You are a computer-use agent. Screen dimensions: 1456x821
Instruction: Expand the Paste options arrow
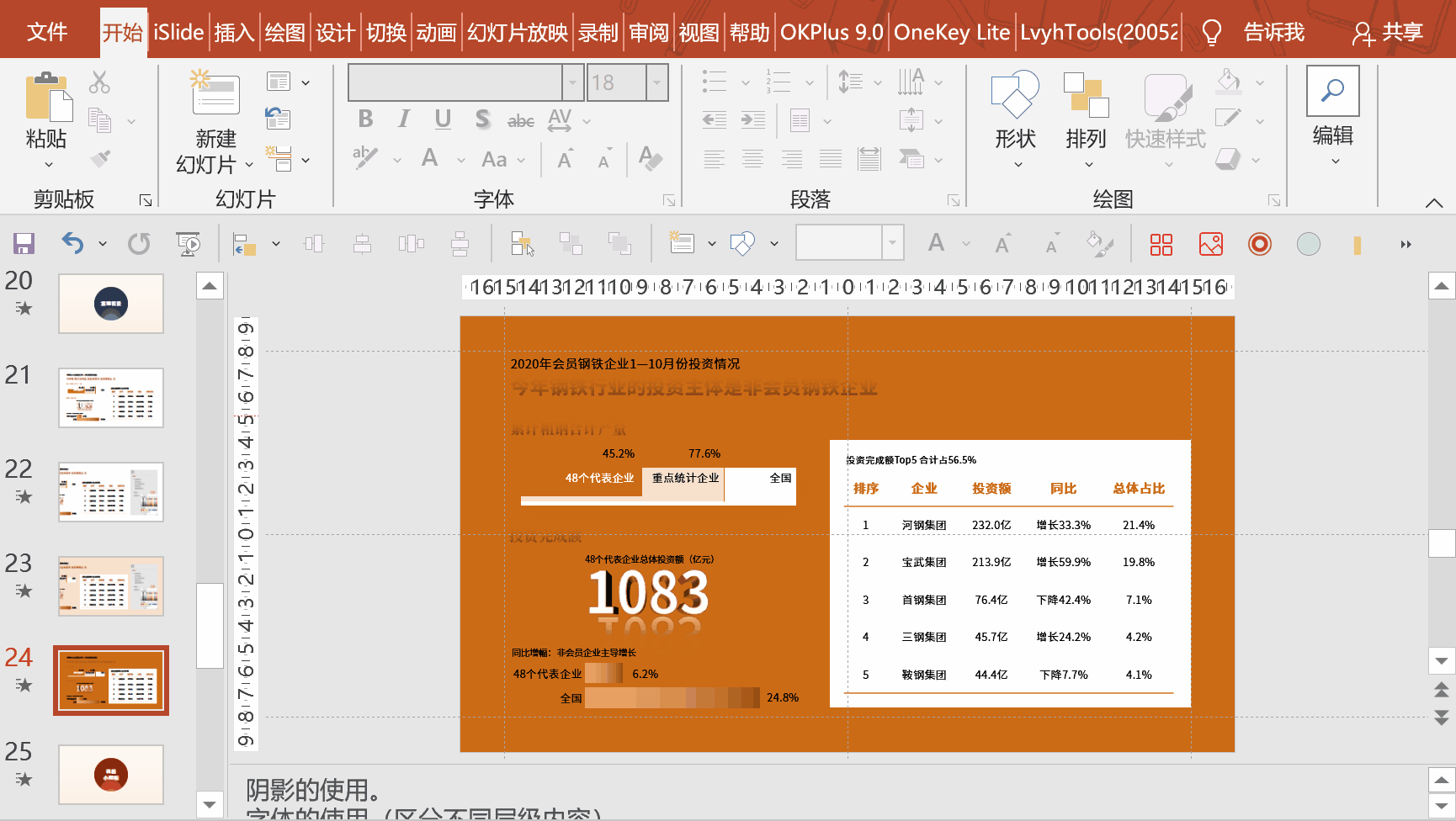click(48, 165)
